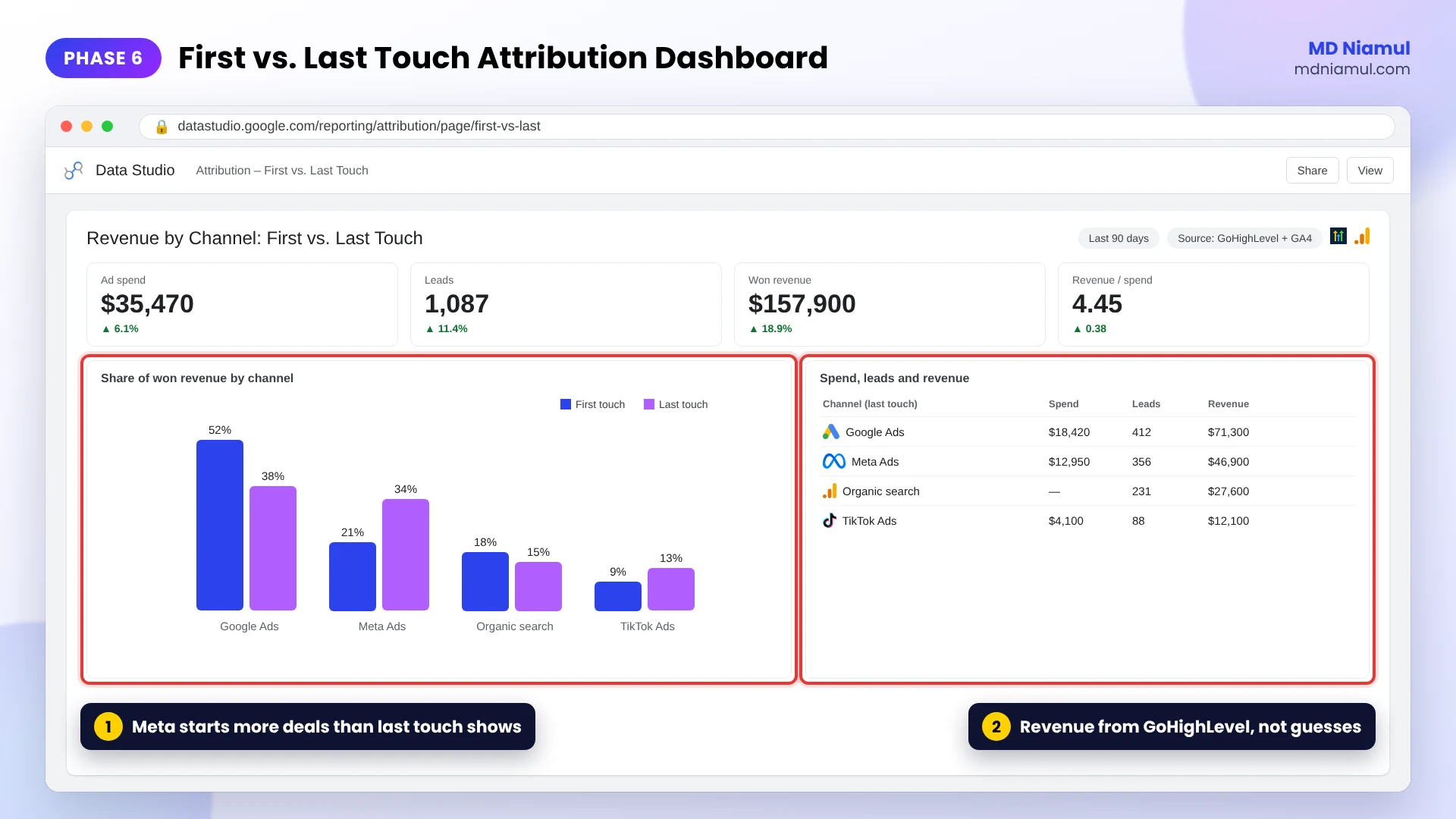1456x819 pixels.
Task: Click the $71,300 revenue cell
Action: [1228, 432]
